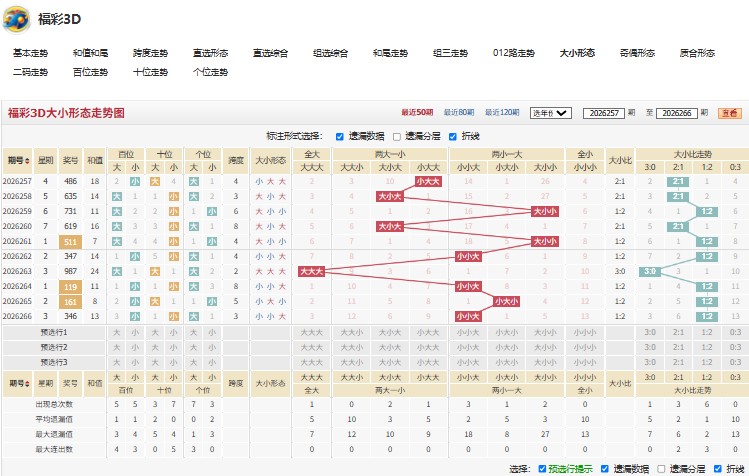Open the 质合形态 page
This screenshot has width=749, height=476.
pyautogui.click(x=697, y=53)
